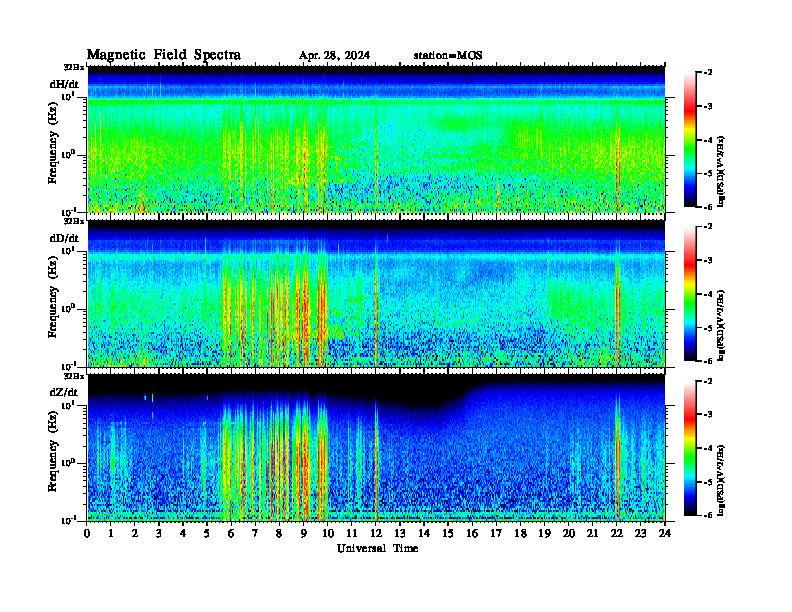Click the hour "21" tick label on the time axis

click(592, 533)
